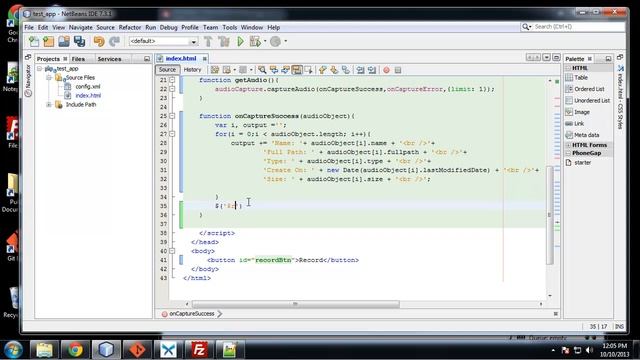The height and width of the screenshot is (360, 640).
Task: Click the New File toolbar icon
Action: click(34, 41)
